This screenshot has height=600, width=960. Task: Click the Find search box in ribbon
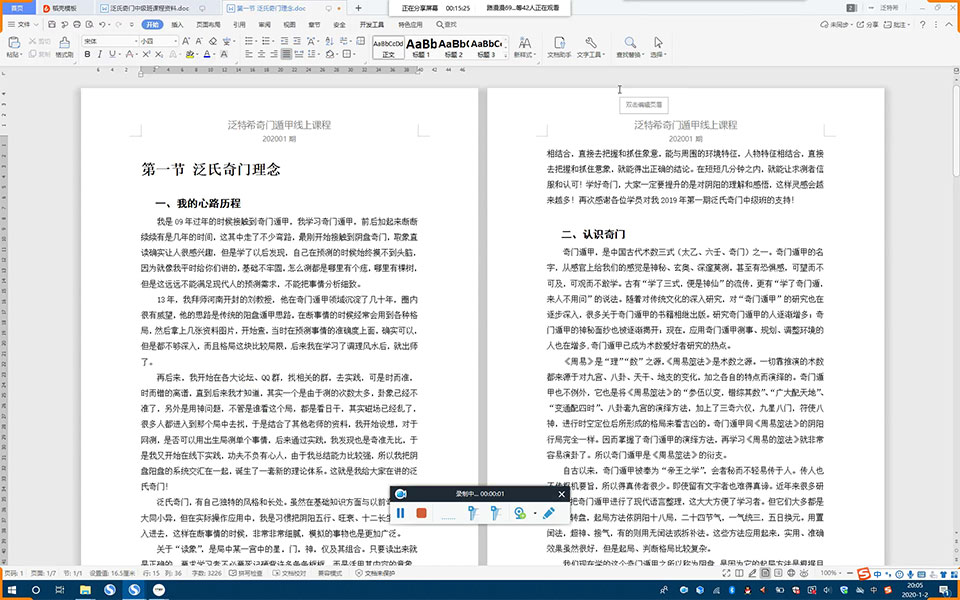point(446,24)
